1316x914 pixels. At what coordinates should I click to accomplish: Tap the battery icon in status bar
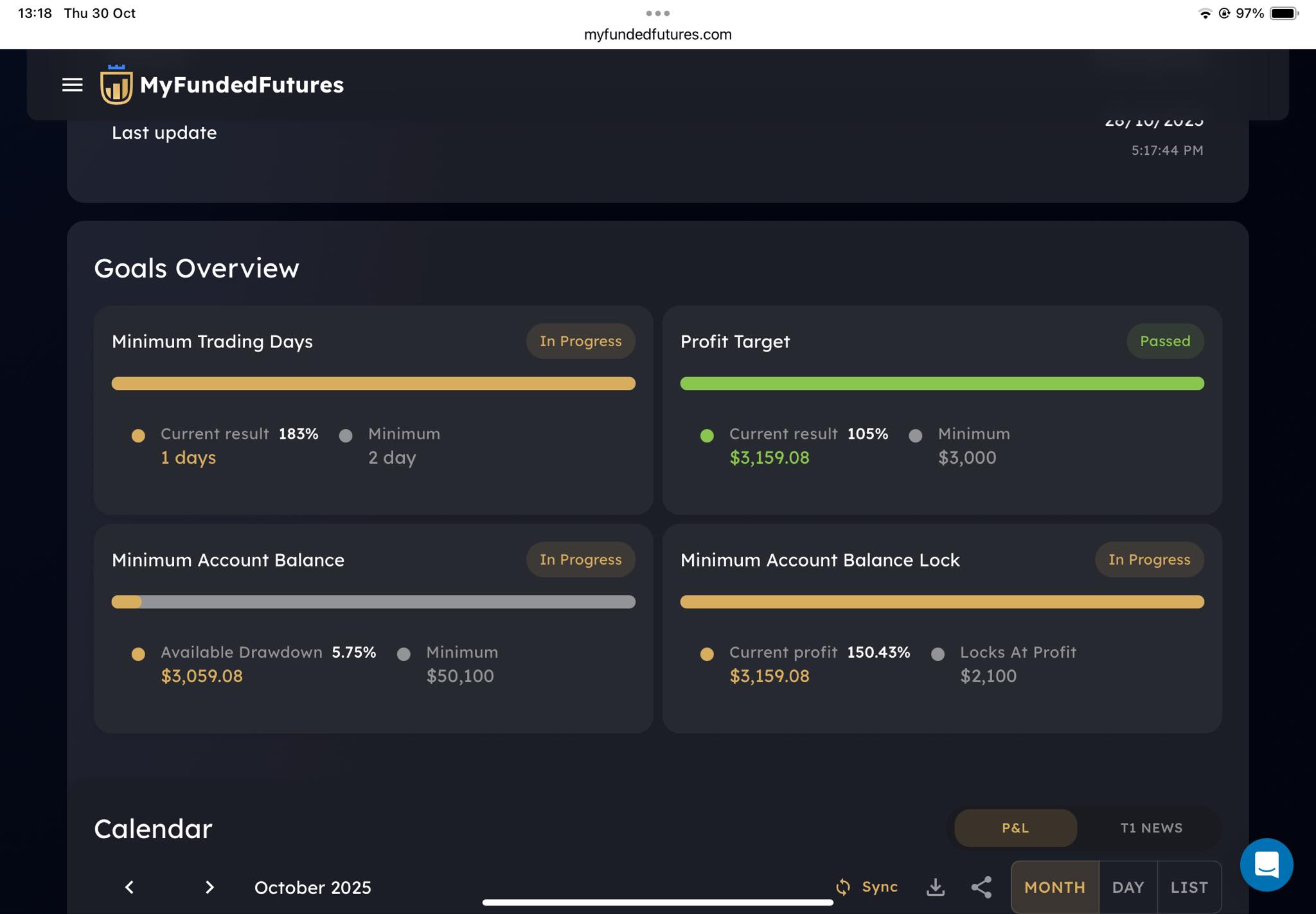coord(1284,13)
